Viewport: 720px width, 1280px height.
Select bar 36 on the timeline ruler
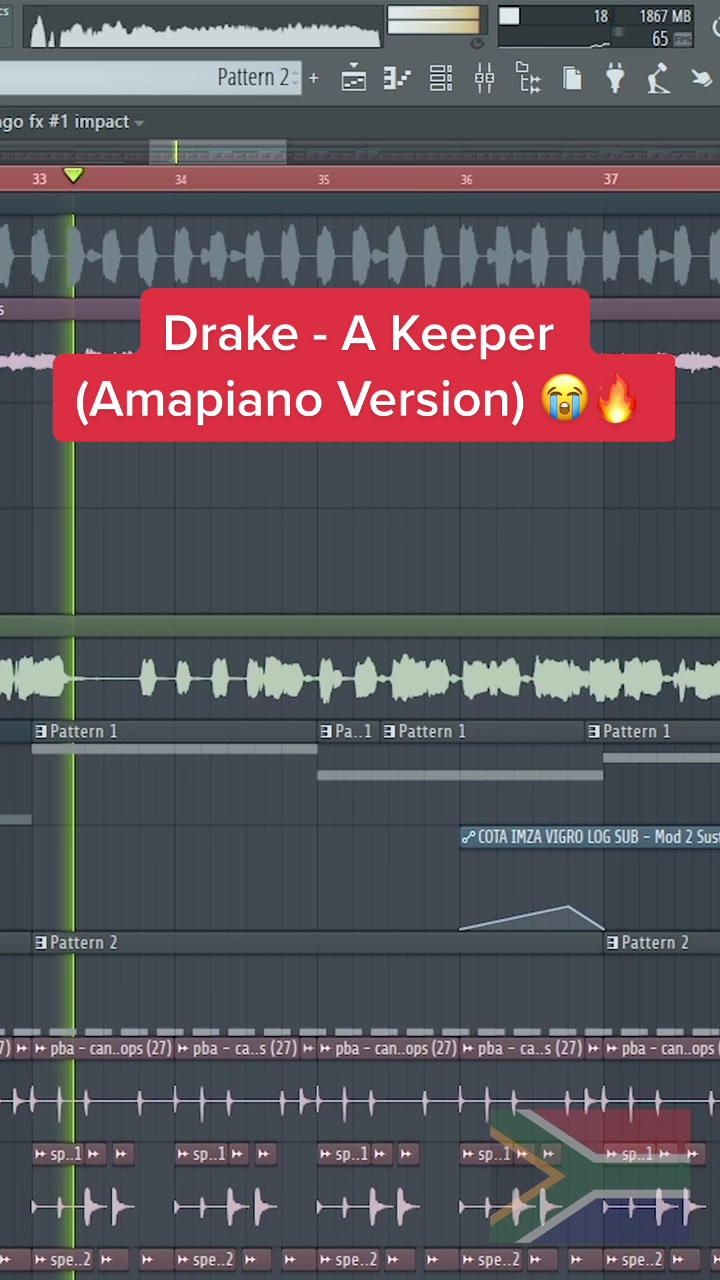coord(466,180)
